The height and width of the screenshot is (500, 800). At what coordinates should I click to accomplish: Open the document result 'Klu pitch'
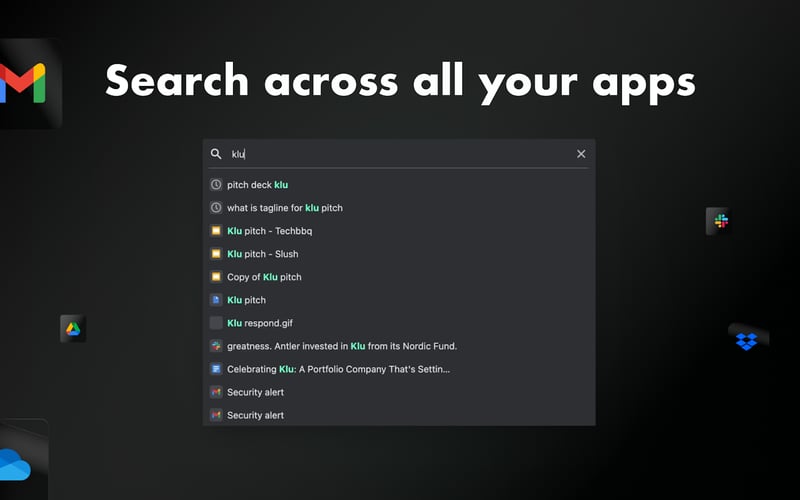tap(246, 300)
